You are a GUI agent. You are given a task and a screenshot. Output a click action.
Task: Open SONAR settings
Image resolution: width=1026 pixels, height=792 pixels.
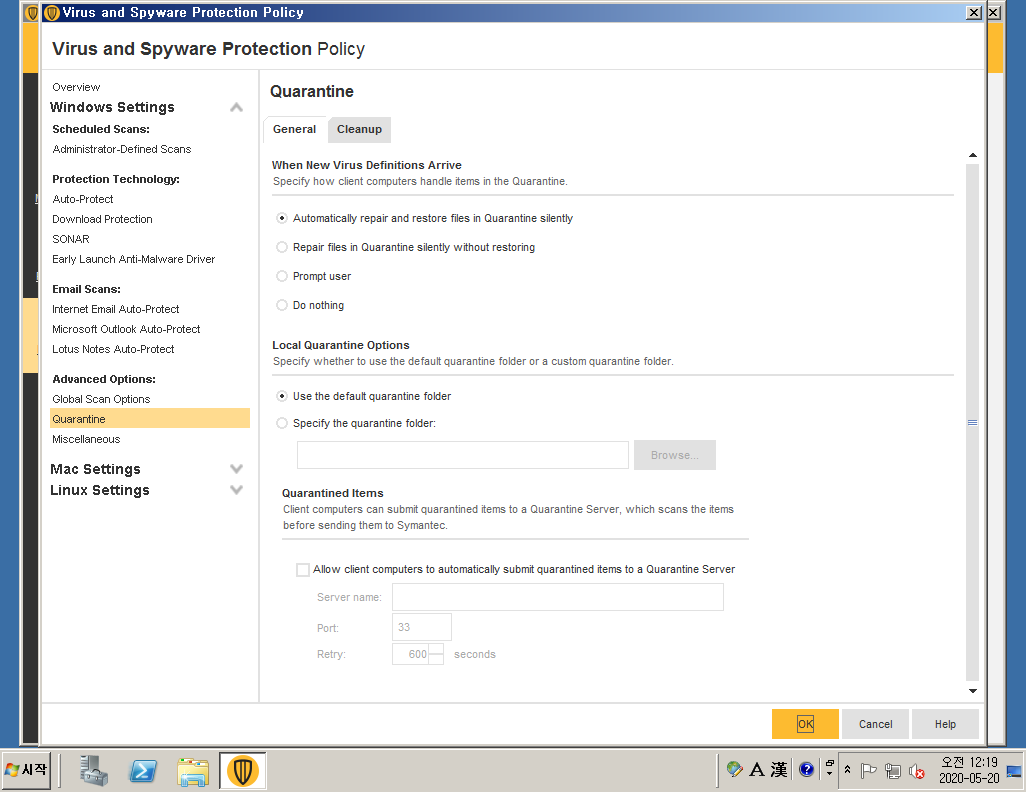click(x=71, y=239)
